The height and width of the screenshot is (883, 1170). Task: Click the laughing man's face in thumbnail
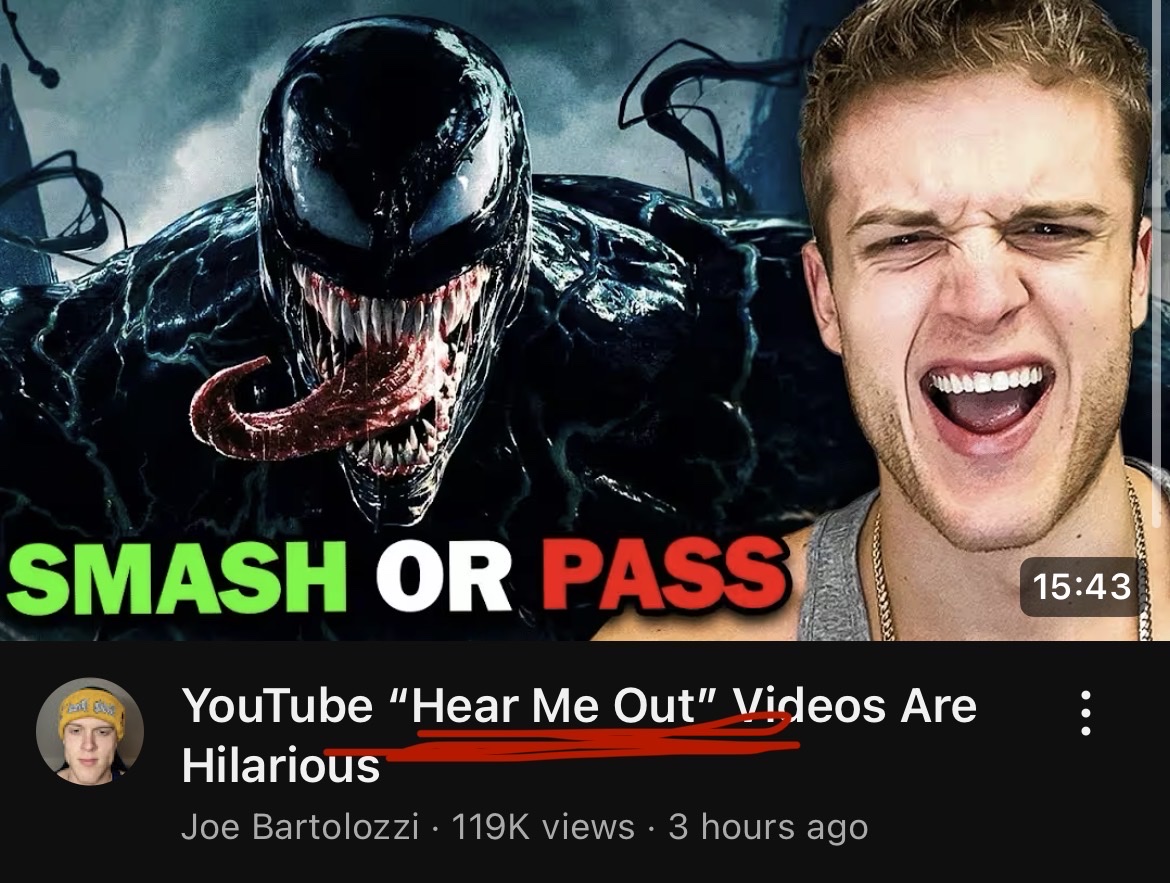pos(977,299)
